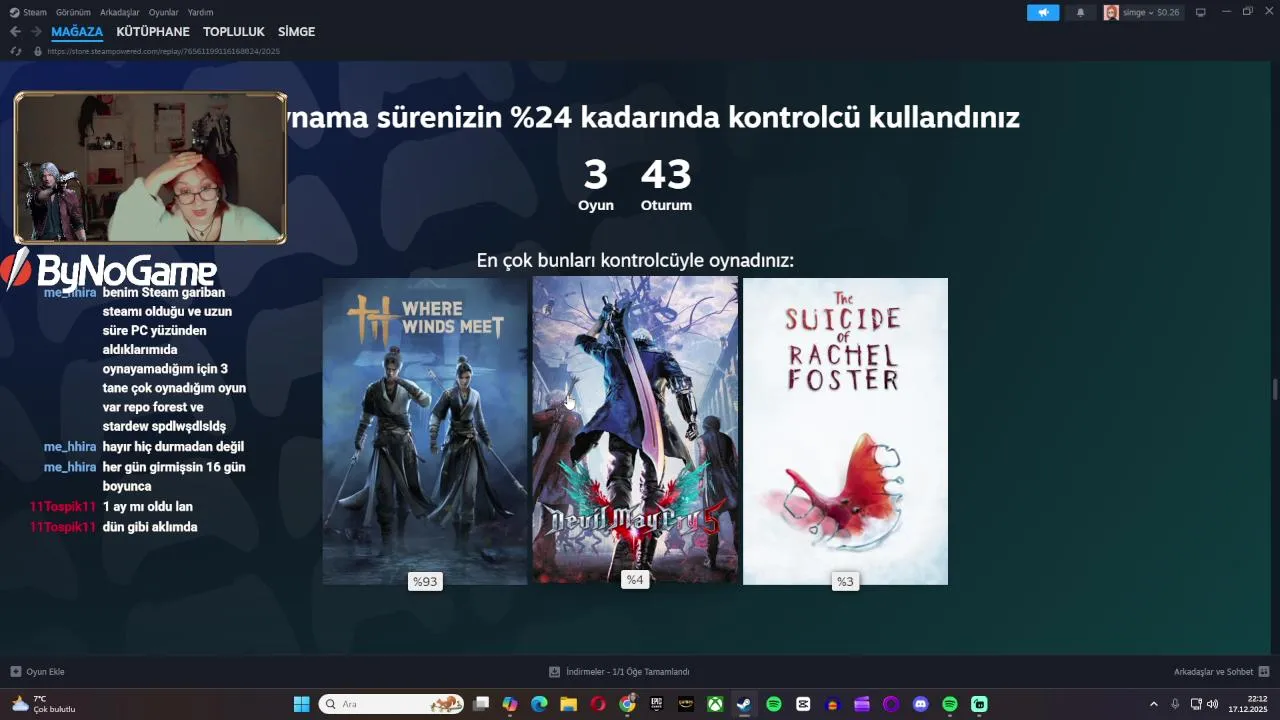Open the clock showing 22:12
Image resolution: width=1280 pixels, height=720 pixels.
pos(1248,704)
